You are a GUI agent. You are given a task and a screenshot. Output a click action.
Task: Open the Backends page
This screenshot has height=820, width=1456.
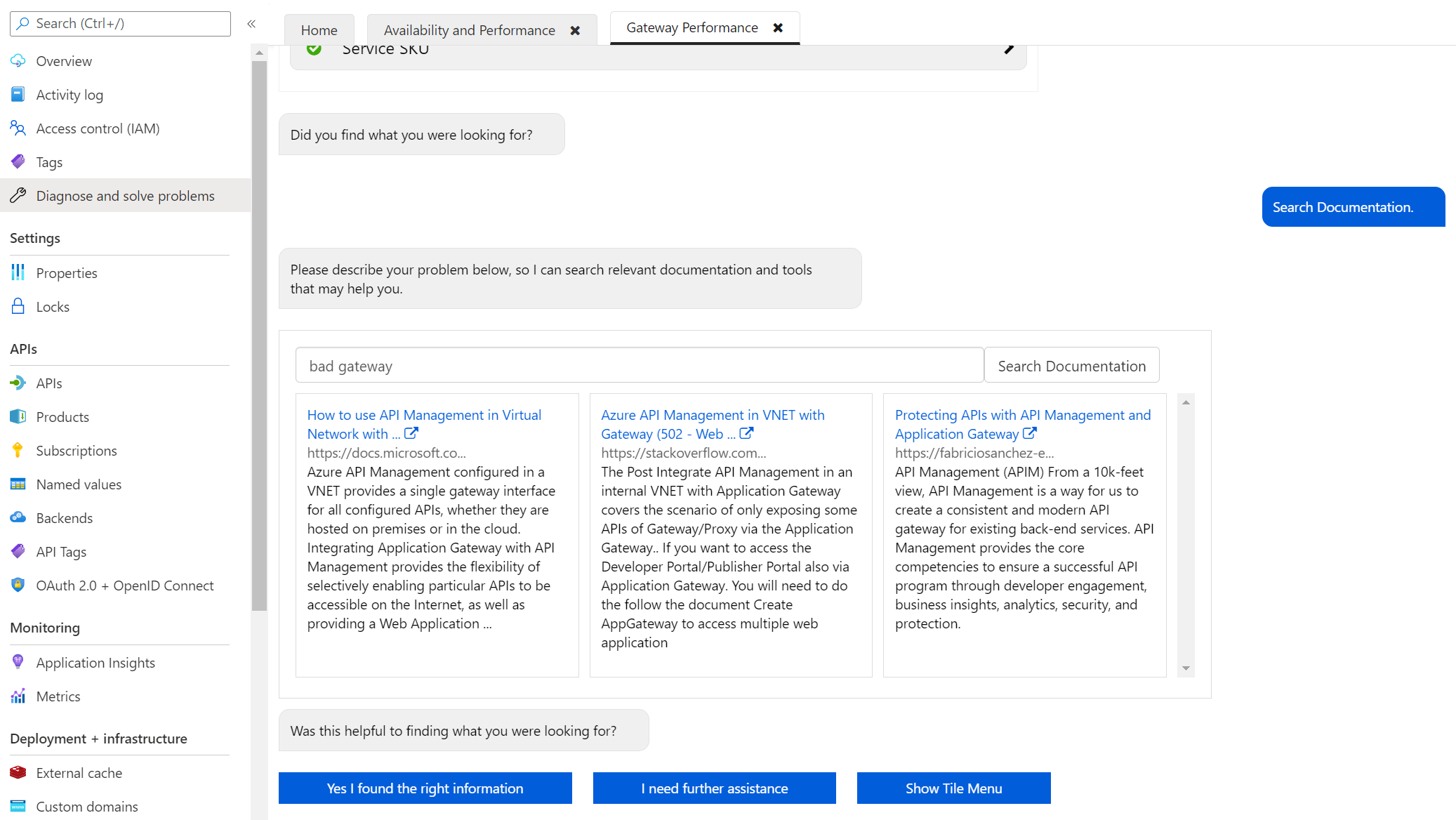click(65, 517)
